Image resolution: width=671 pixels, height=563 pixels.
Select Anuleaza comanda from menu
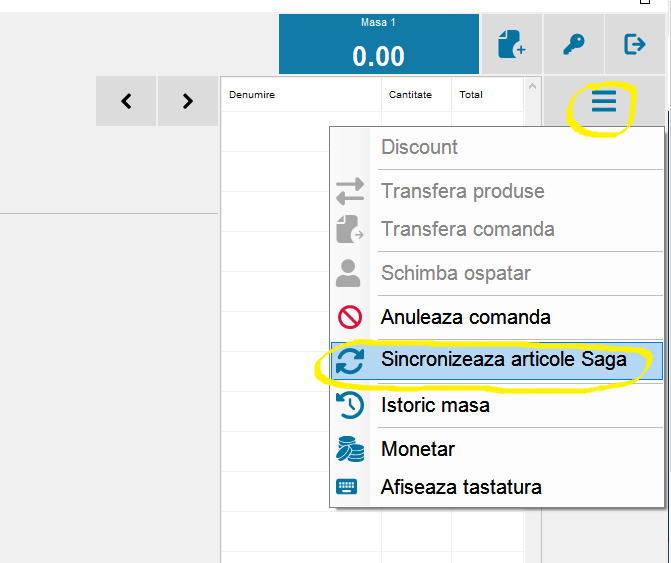click(465, 317)
